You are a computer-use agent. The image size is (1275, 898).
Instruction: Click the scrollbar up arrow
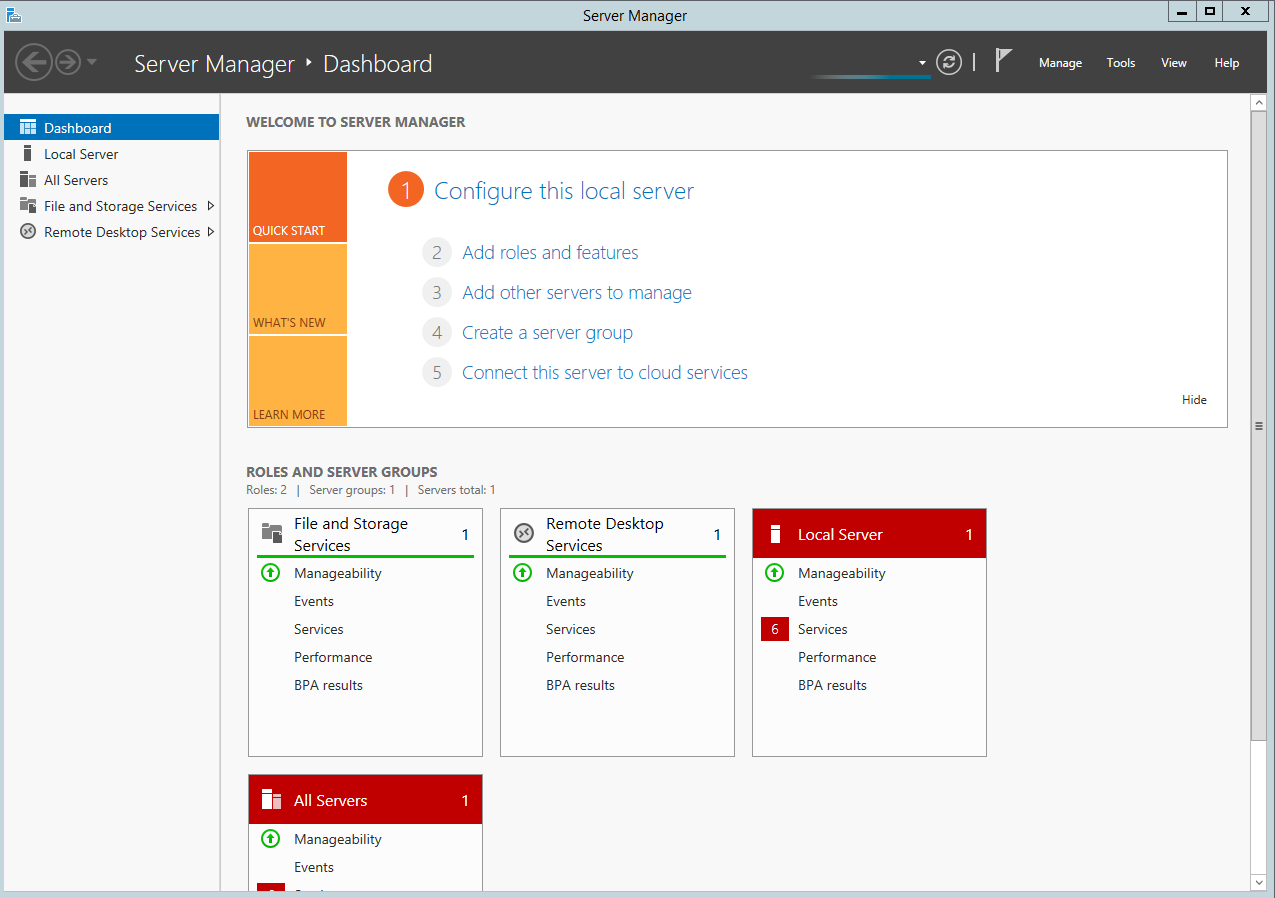tap(1259, 103)
